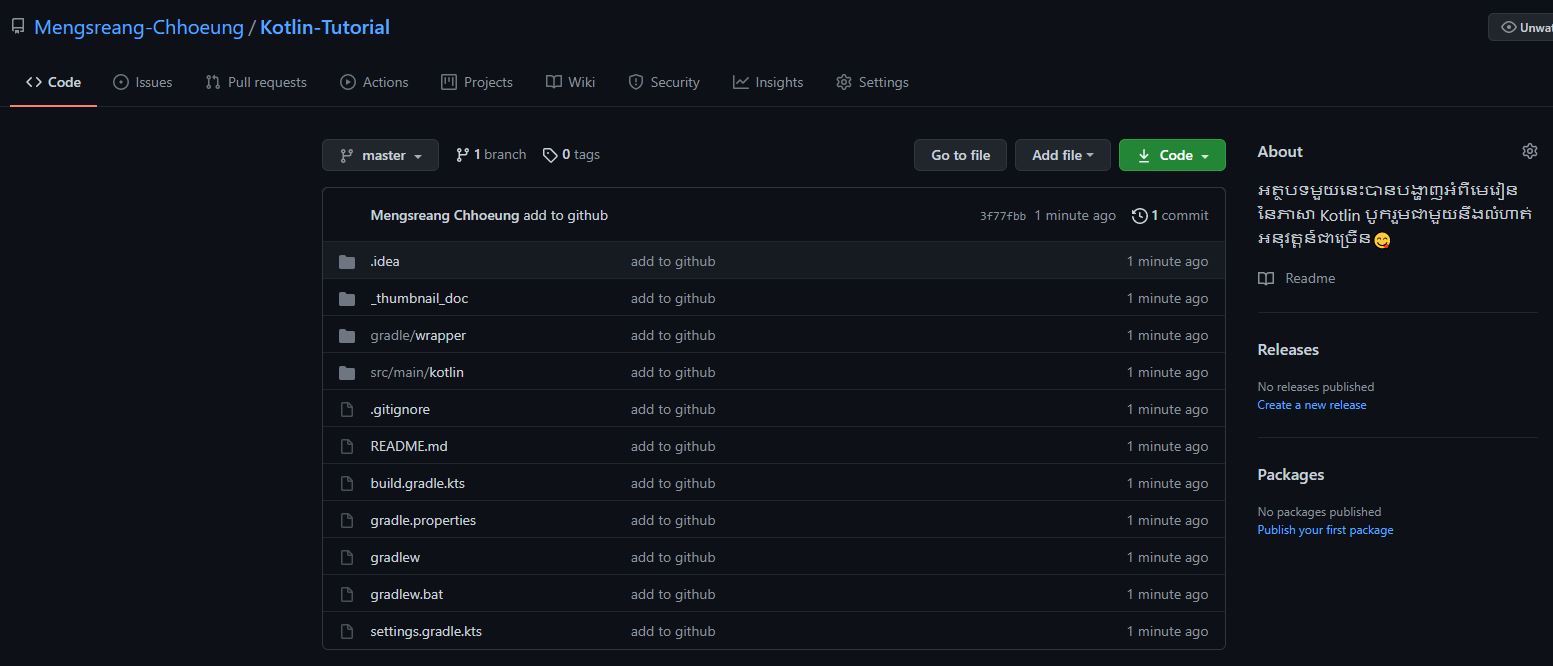Viewport: 1553px width, 666px height.
Task: Toggle the Unwatch eye button
Action: pyautogui.click(x=1521, y=27)
